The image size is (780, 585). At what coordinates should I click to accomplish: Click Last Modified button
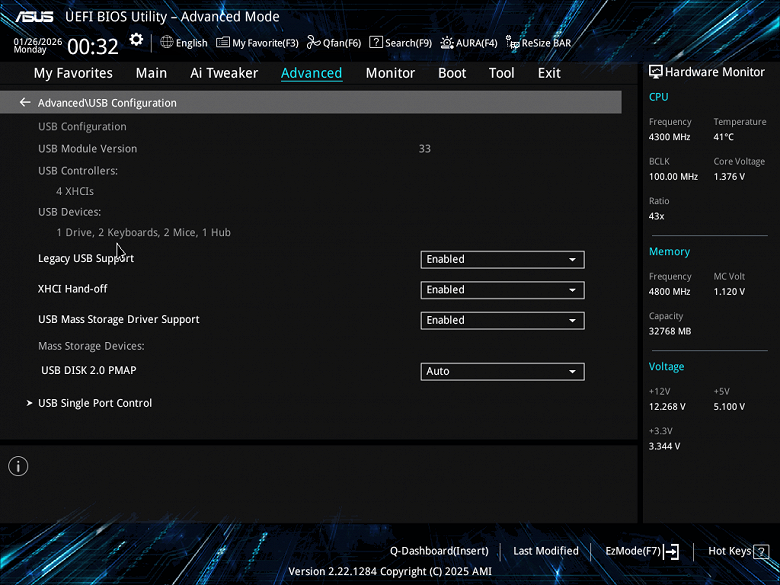[x=546, y=551]
